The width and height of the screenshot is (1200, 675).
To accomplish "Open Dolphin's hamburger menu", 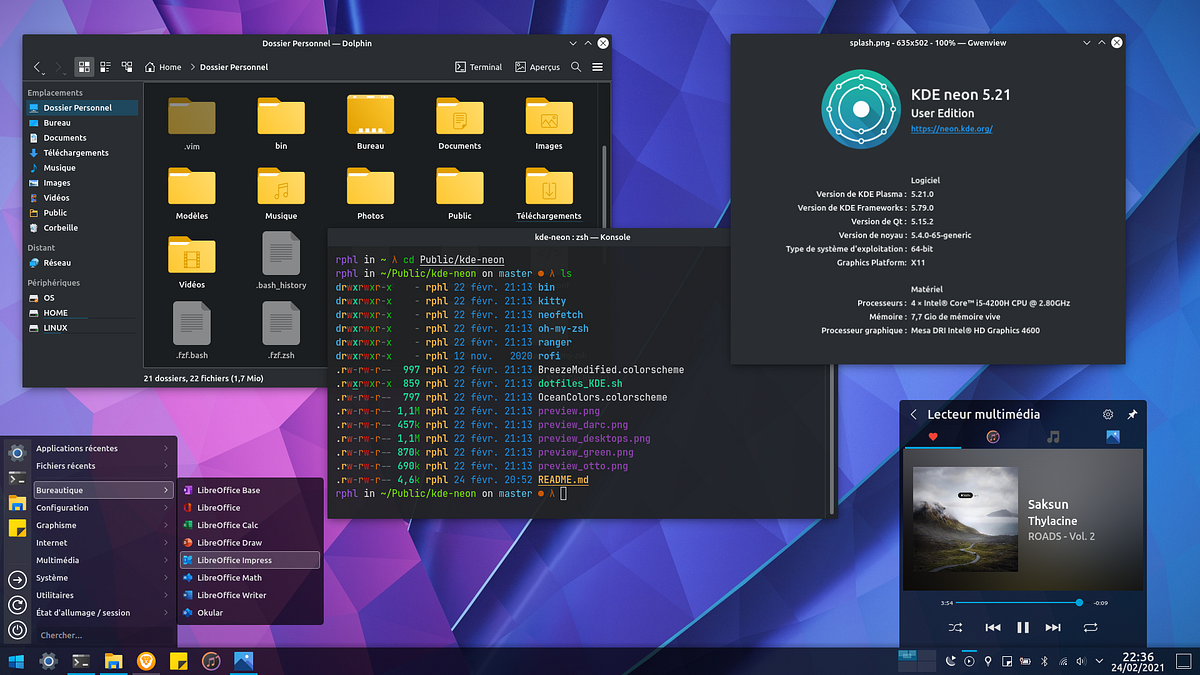I will [597, 67].
